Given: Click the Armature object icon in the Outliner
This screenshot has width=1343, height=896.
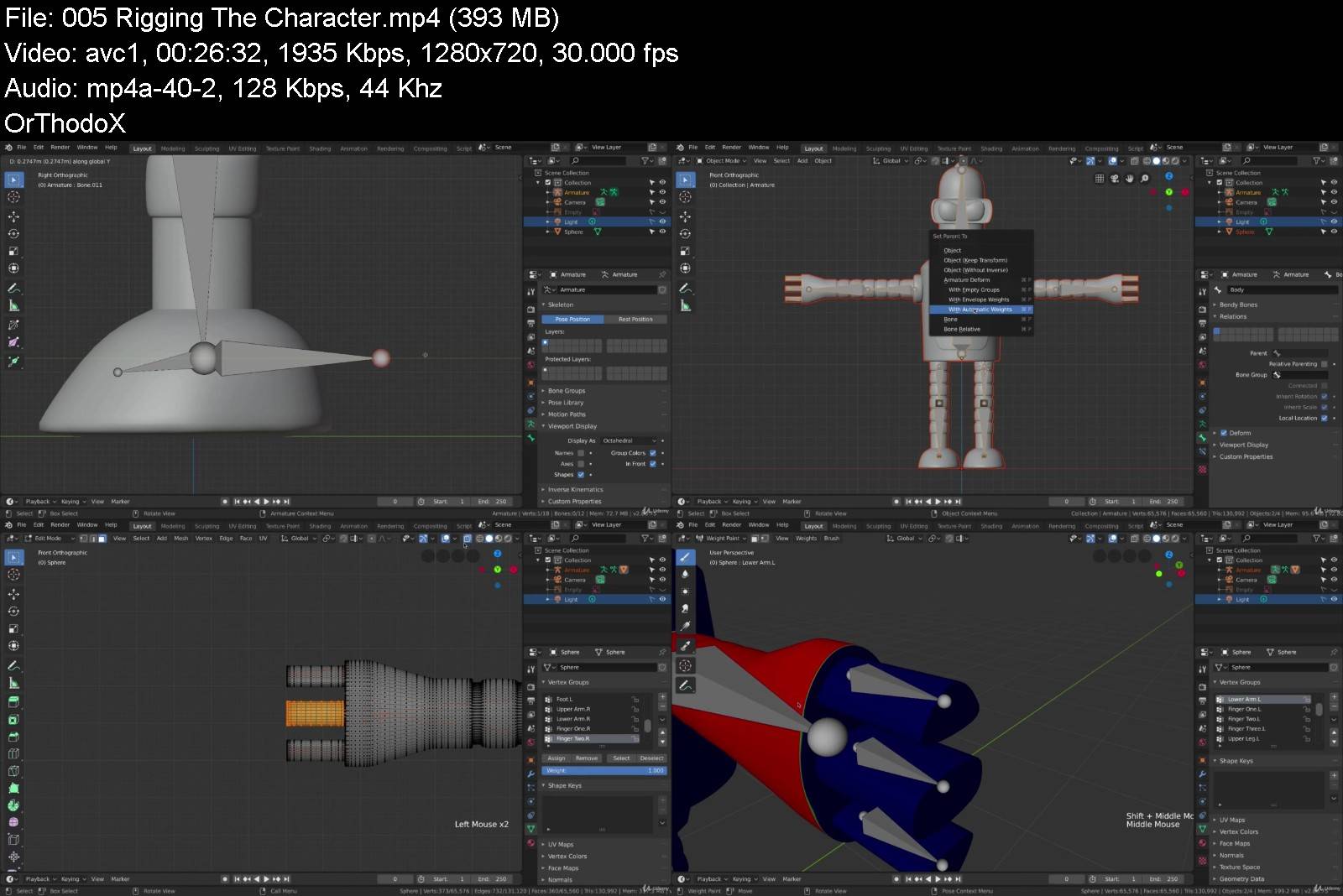Looking at the screenshot, I should [558, 192].
